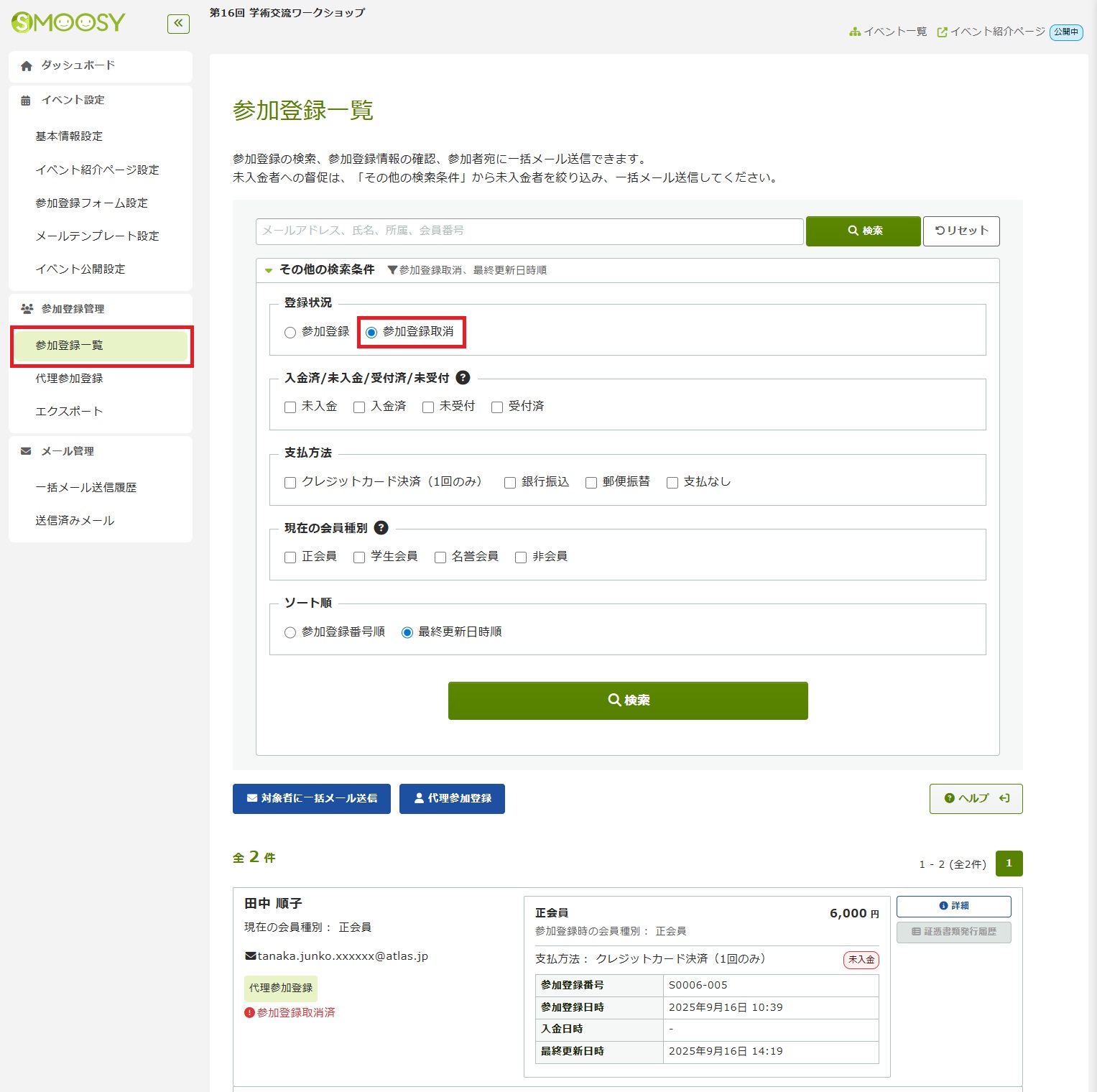
Task: Open エクスポート in the sidebar
Action: [x=69, y=411]
